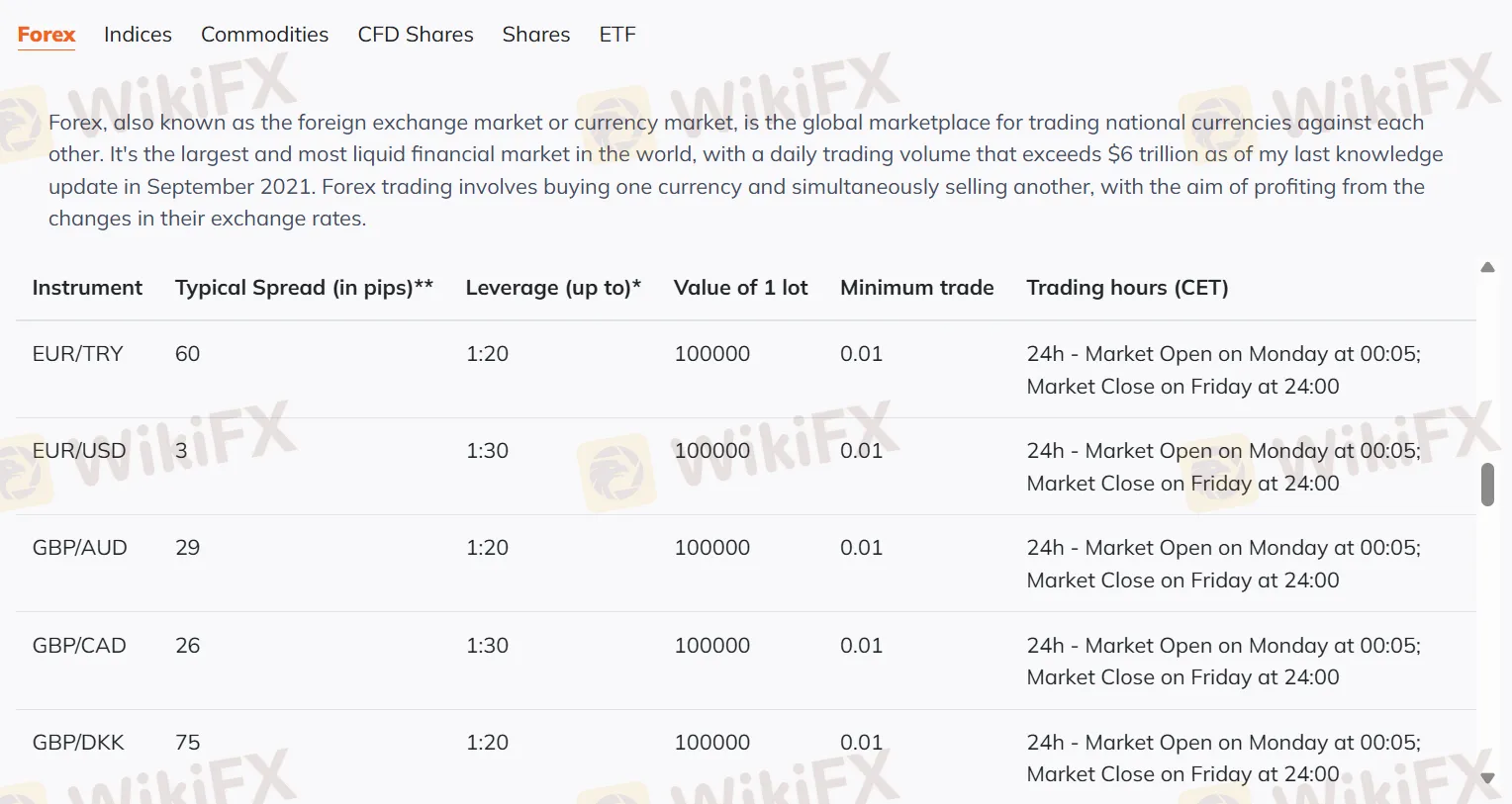Select the GBP/DKK instrument row

[78, 742]
